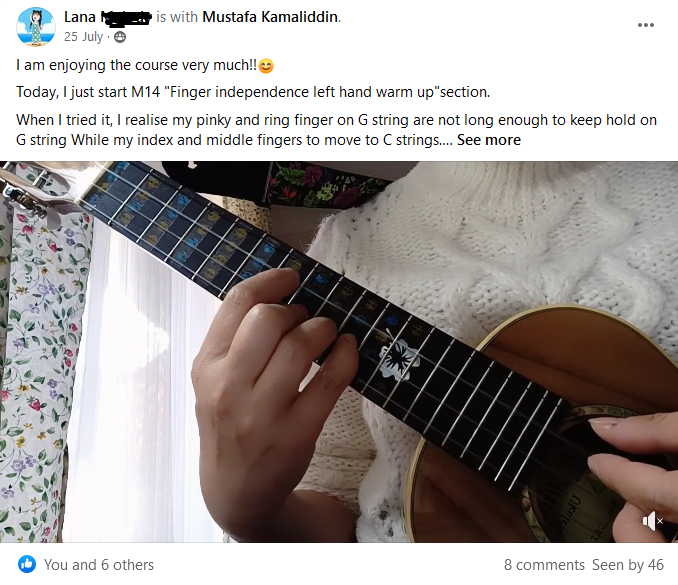Viewport: 678px width, 585px height.
Task: Click the paragraph about pinky and ring finger
Action: click(336, 130)
